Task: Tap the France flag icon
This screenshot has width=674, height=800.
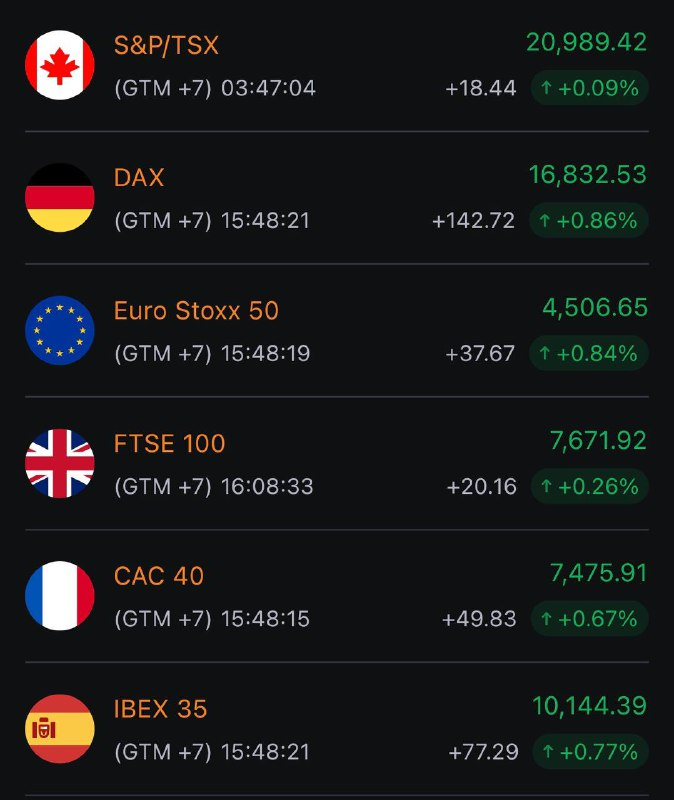Action: (60, 596)
